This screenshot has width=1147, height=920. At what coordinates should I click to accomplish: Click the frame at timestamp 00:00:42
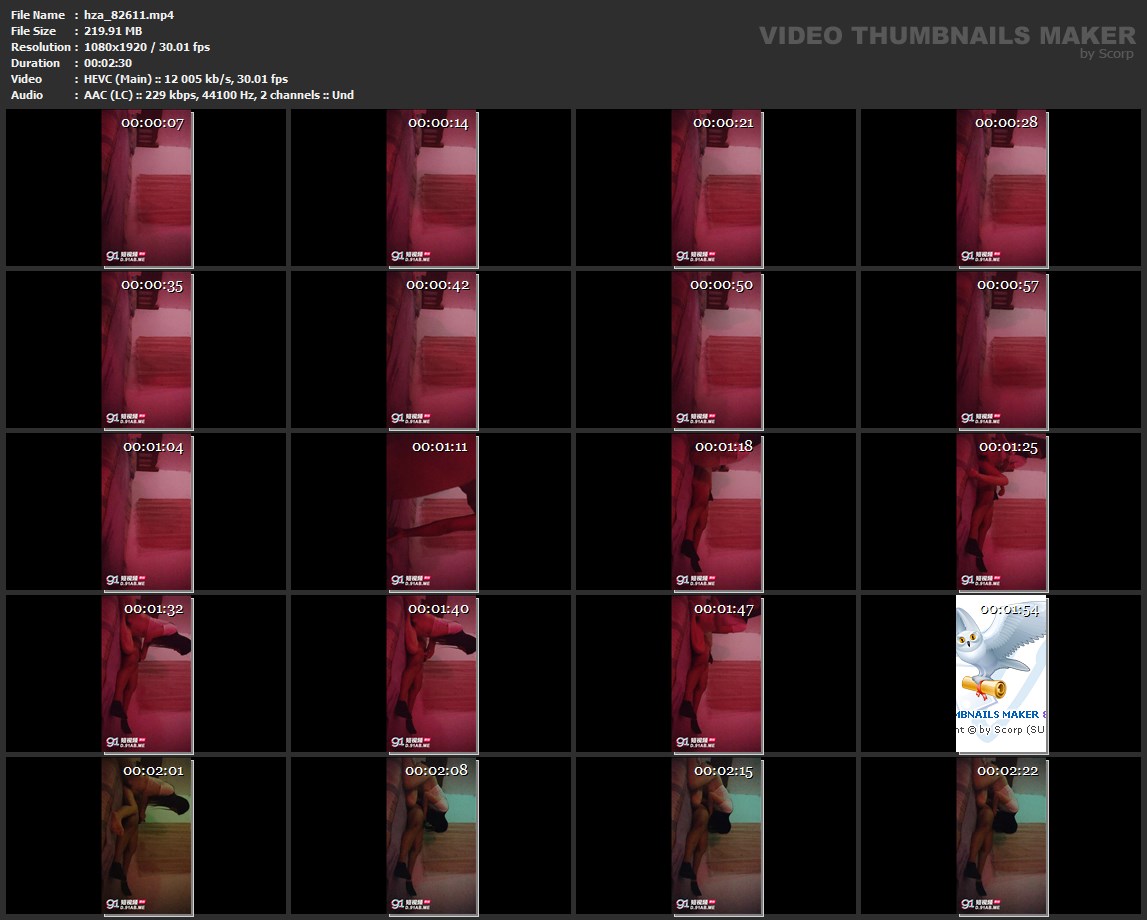click(x=432, y=350)
